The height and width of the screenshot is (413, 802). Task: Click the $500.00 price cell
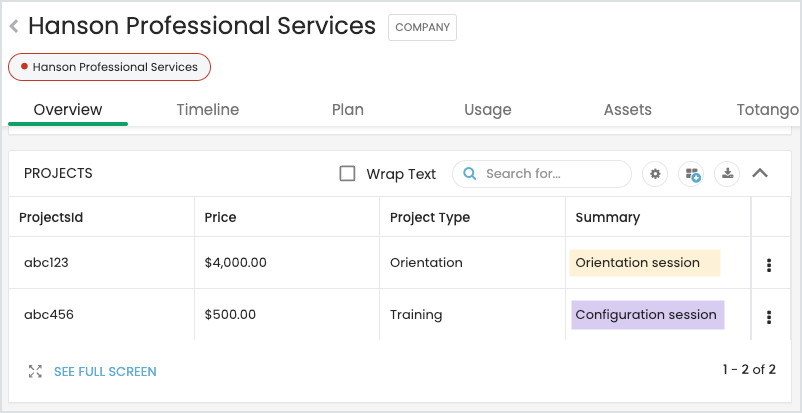click(x=287, y=314)
